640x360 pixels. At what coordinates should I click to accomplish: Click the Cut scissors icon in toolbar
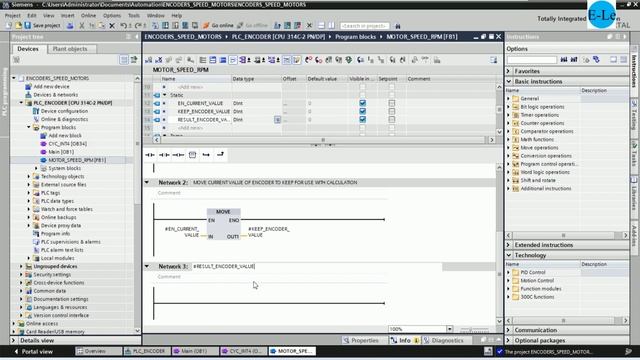(x=82, y=26)
